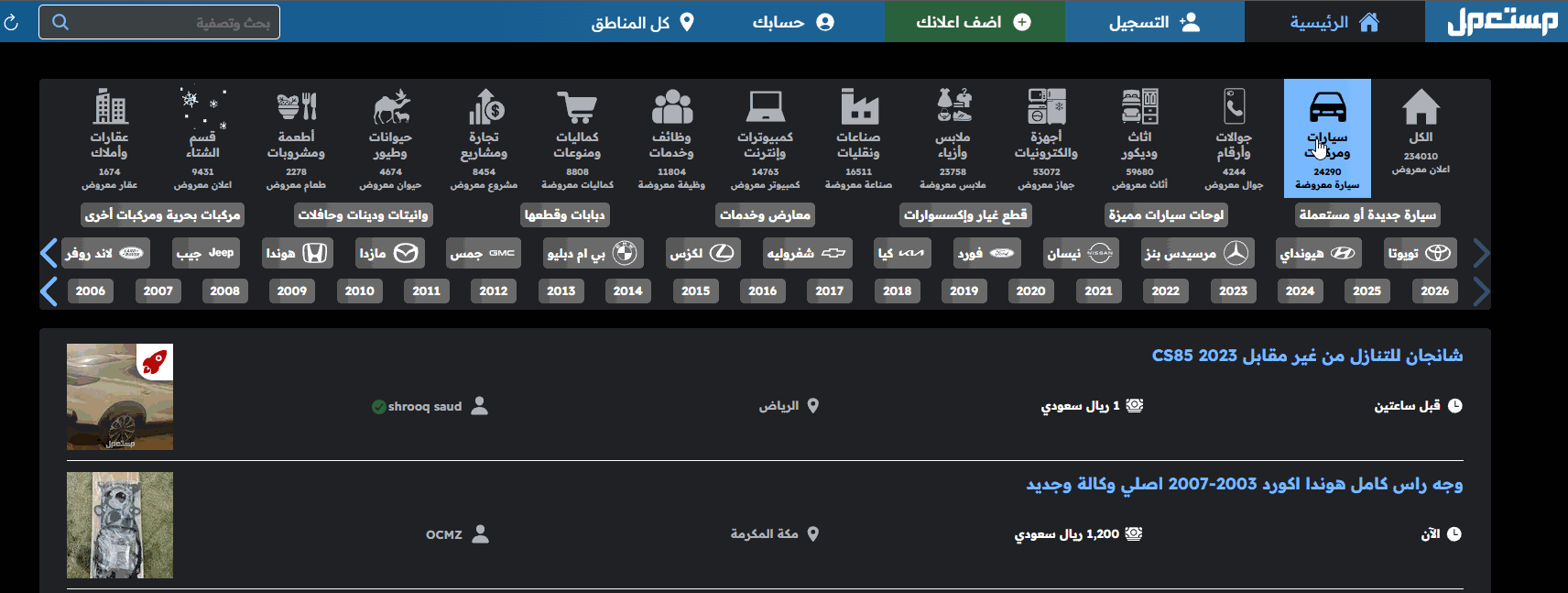Open the registration tab in navbar
Viewport: 1568px width, 593px height.
pyautogui.click(x=1154, y=22)
